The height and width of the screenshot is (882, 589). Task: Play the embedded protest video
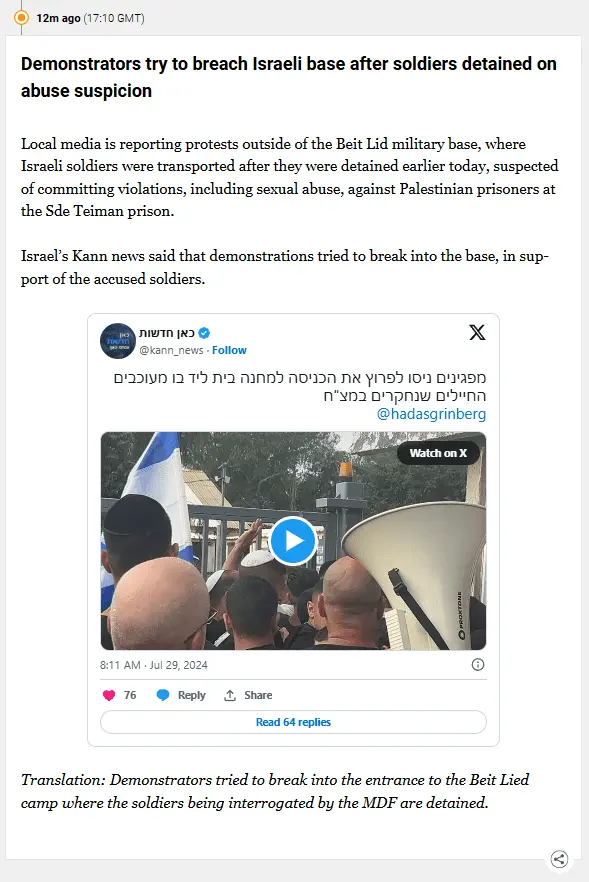pos(293,541)
